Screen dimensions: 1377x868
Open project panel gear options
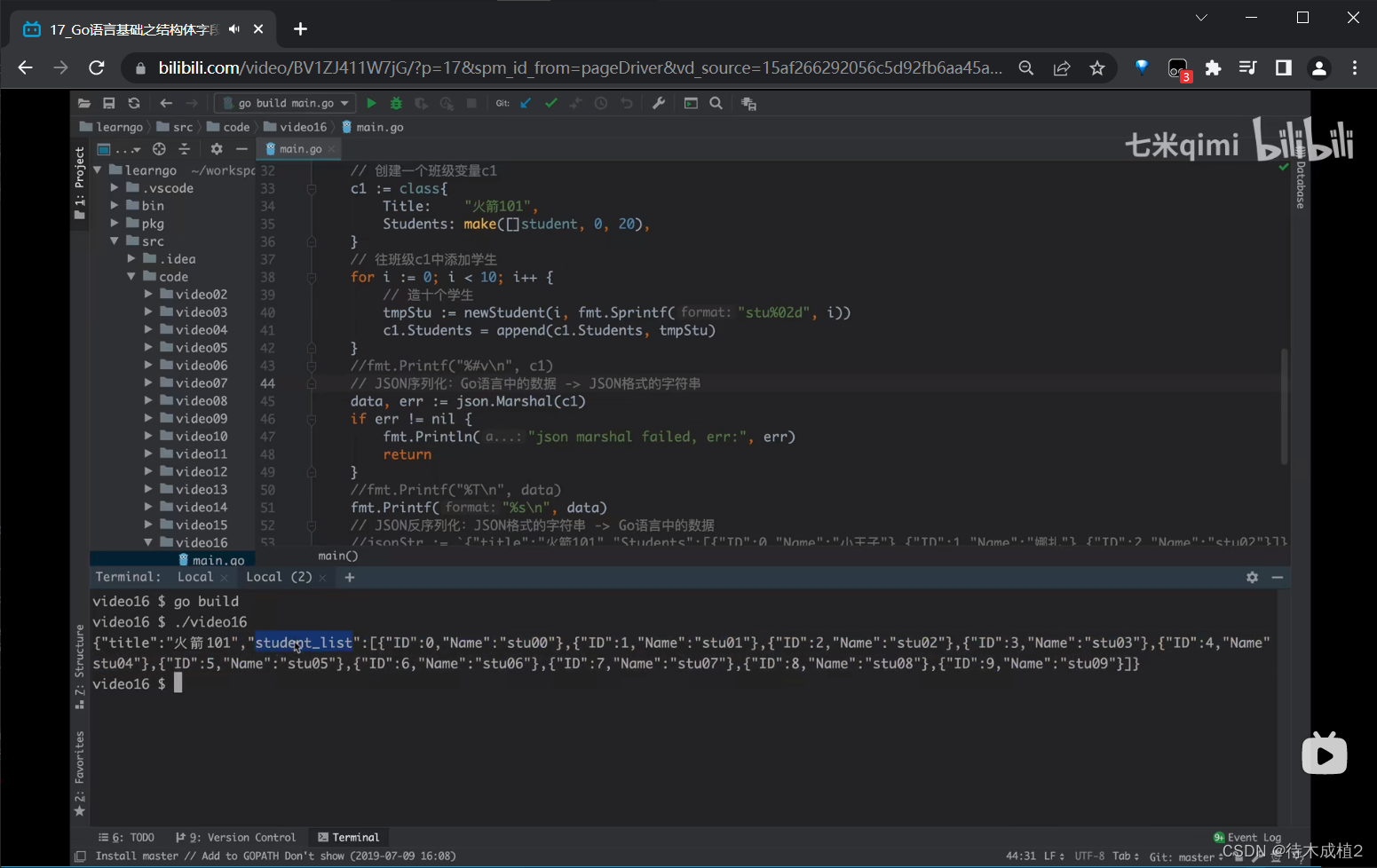[x=217, y=149]
